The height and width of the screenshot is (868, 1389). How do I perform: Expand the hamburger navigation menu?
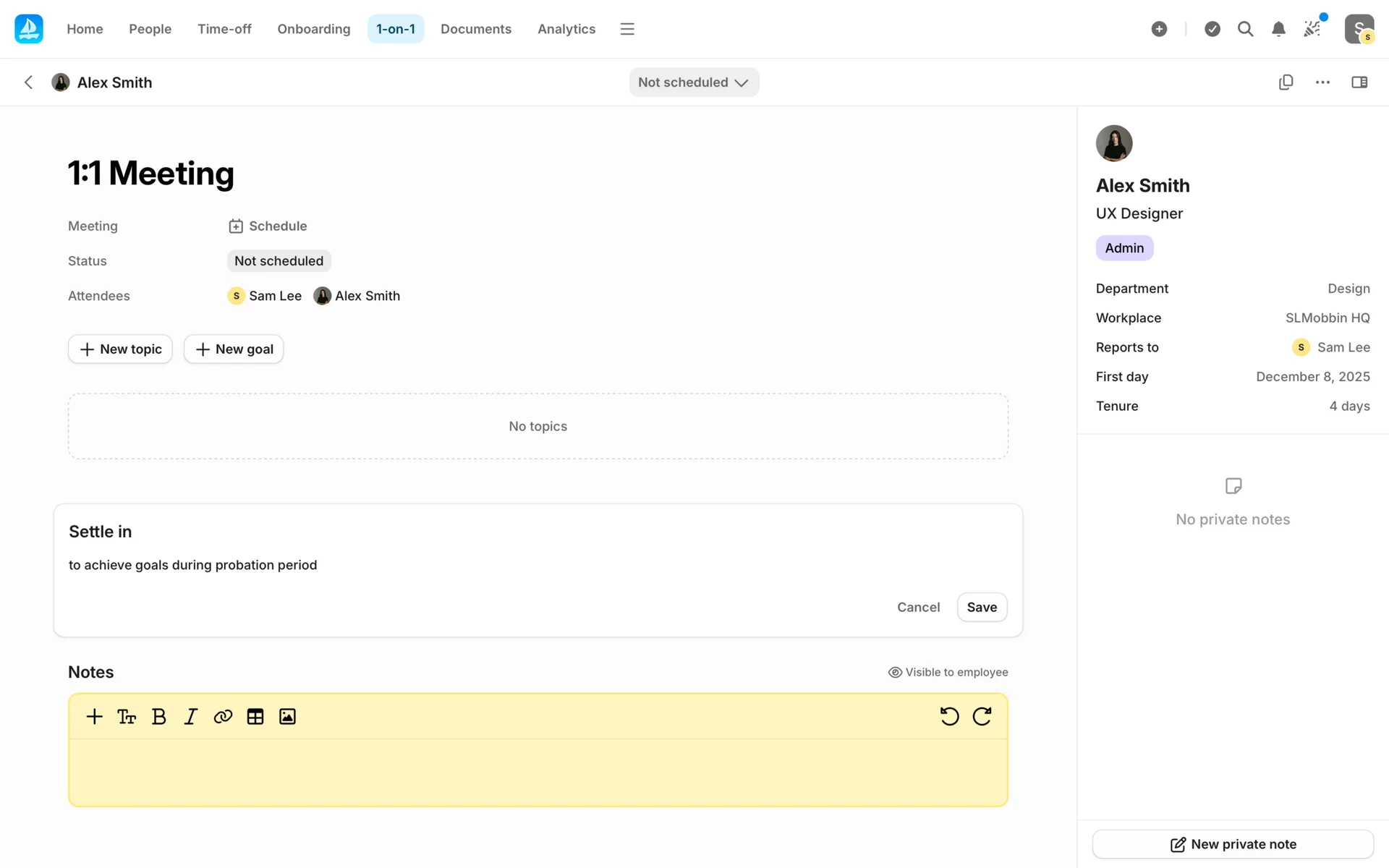click(x=627, y=29)
